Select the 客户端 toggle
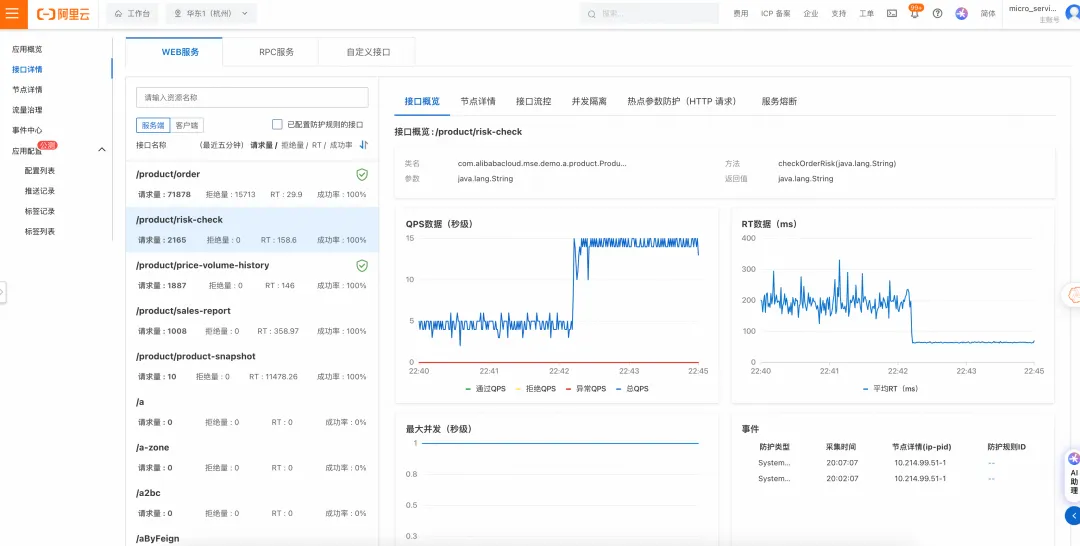 coord(187,125)
